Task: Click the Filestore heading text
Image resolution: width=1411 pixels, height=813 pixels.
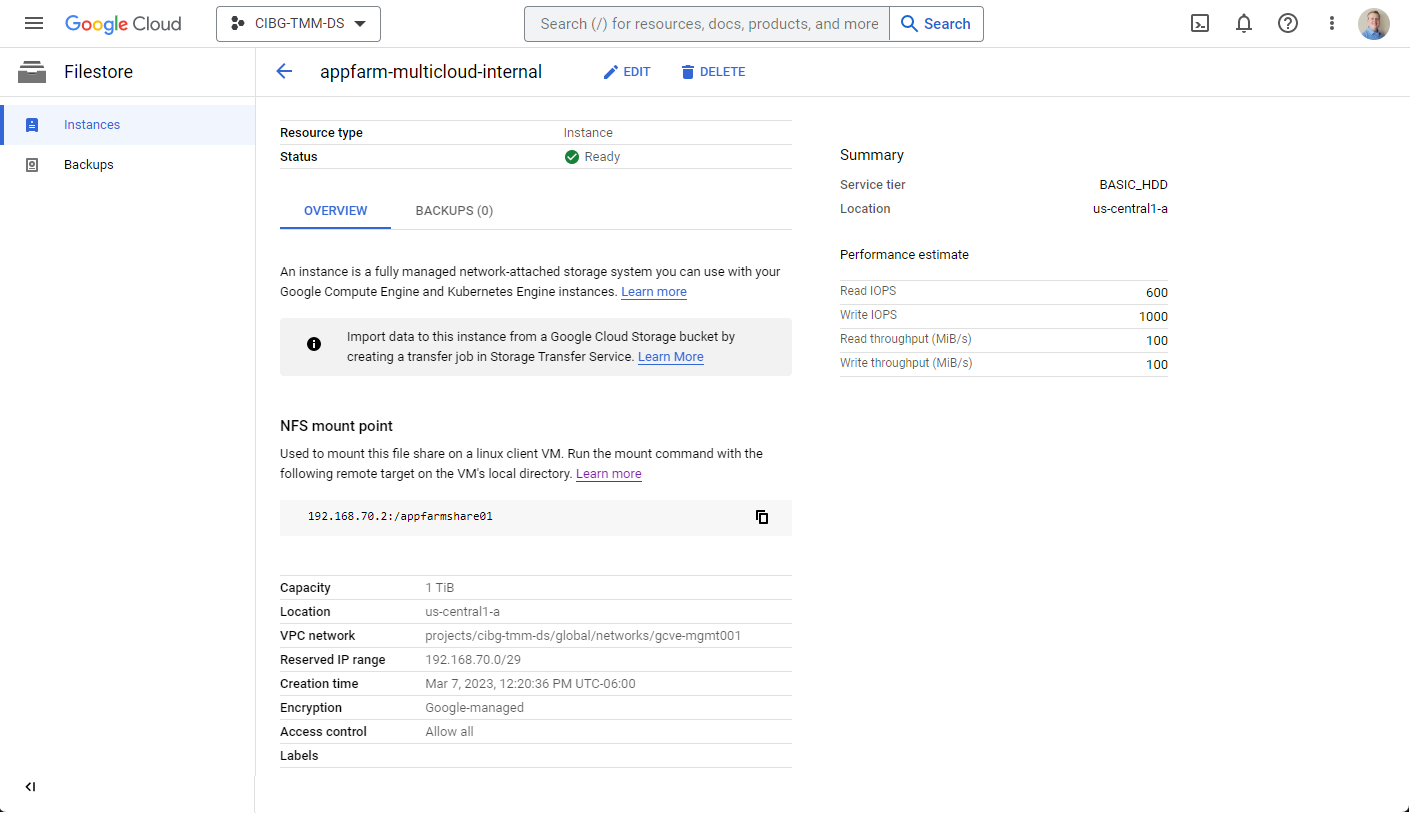Action: (x=98, y=72)
